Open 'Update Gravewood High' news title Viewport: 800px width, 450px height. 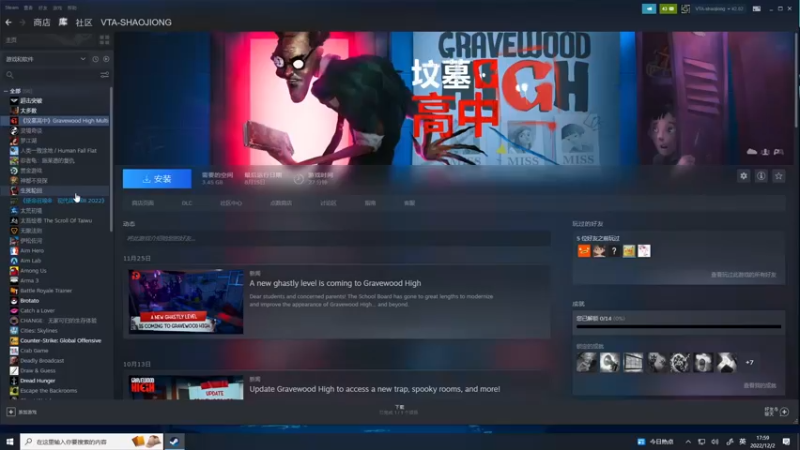374,389
